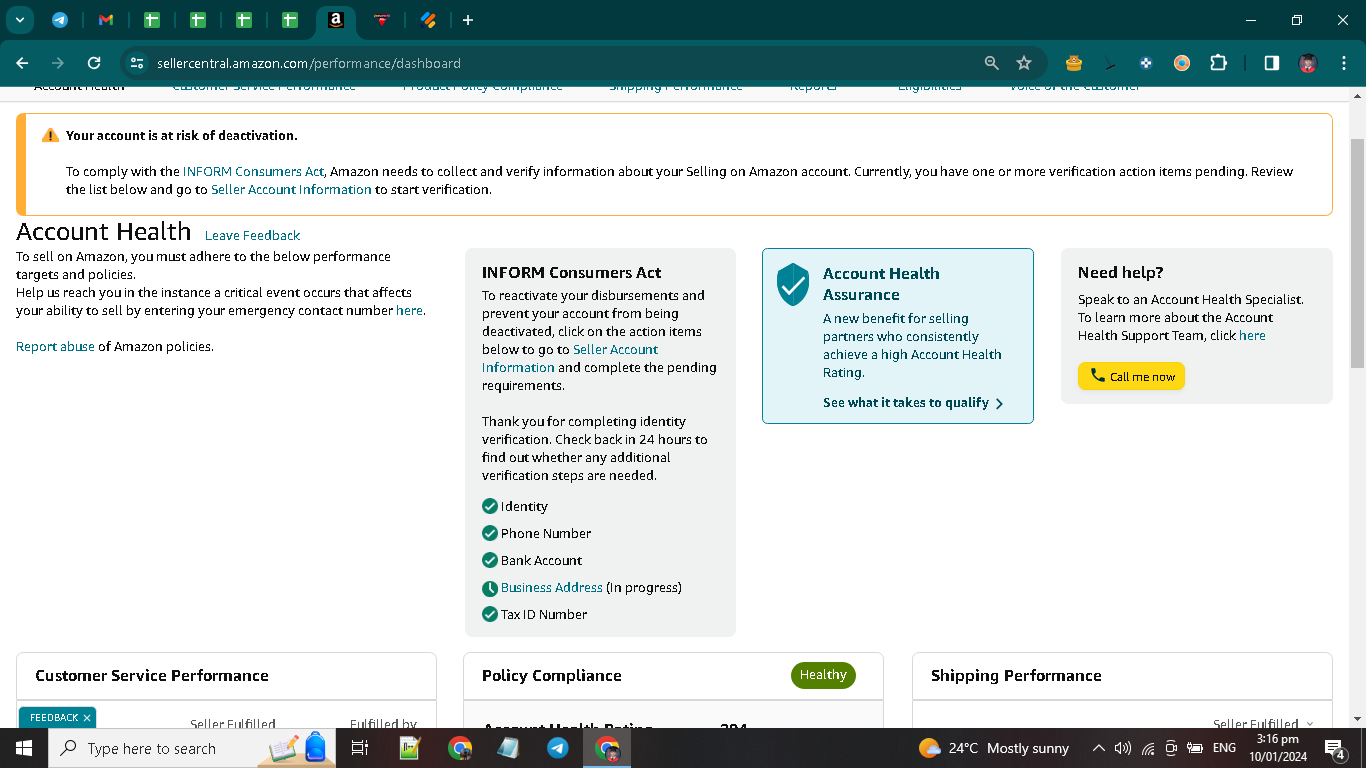
Task: Go back to the previous page
Action: (x=22, y=63)
